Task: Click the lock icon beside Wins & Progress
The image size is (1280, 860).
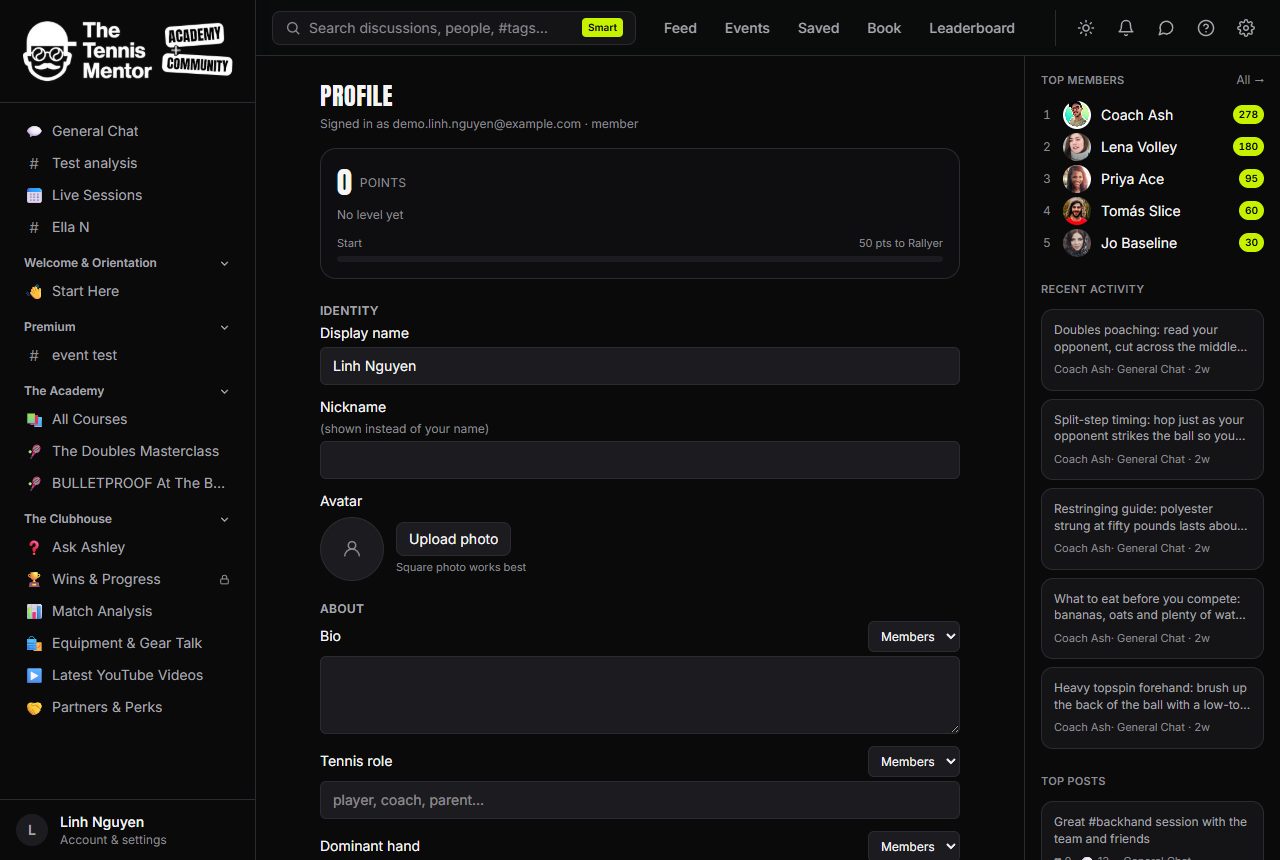Action: 224,580
